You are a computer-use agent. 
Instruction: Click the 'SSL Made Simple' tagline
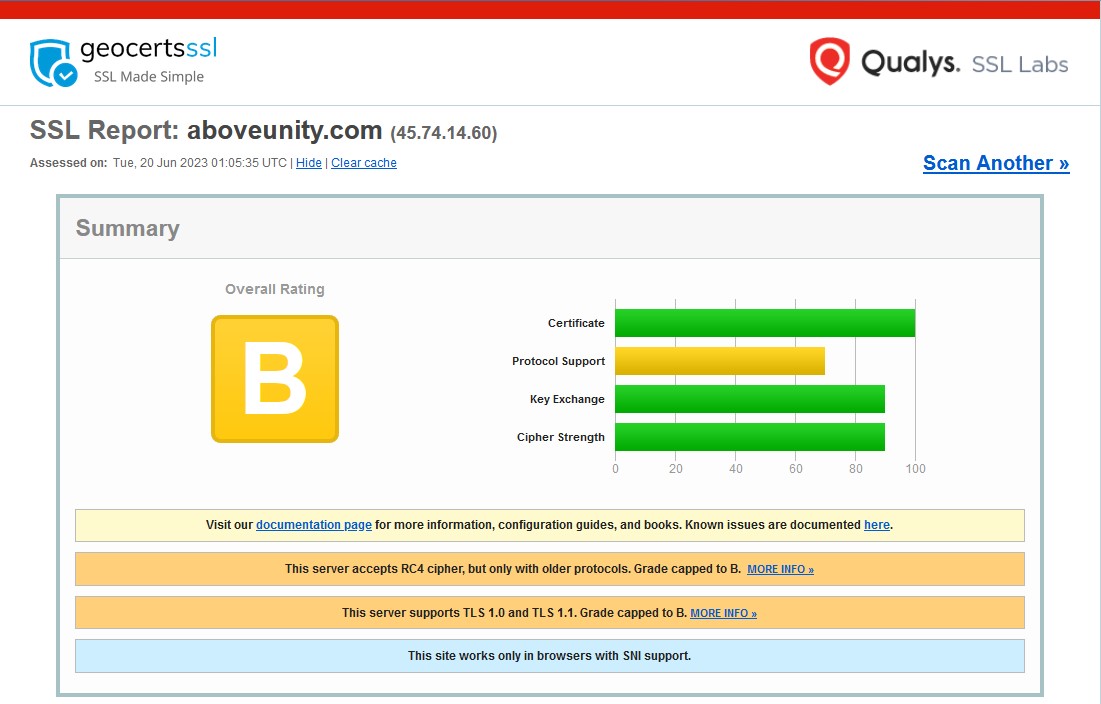tap(149, 77)
